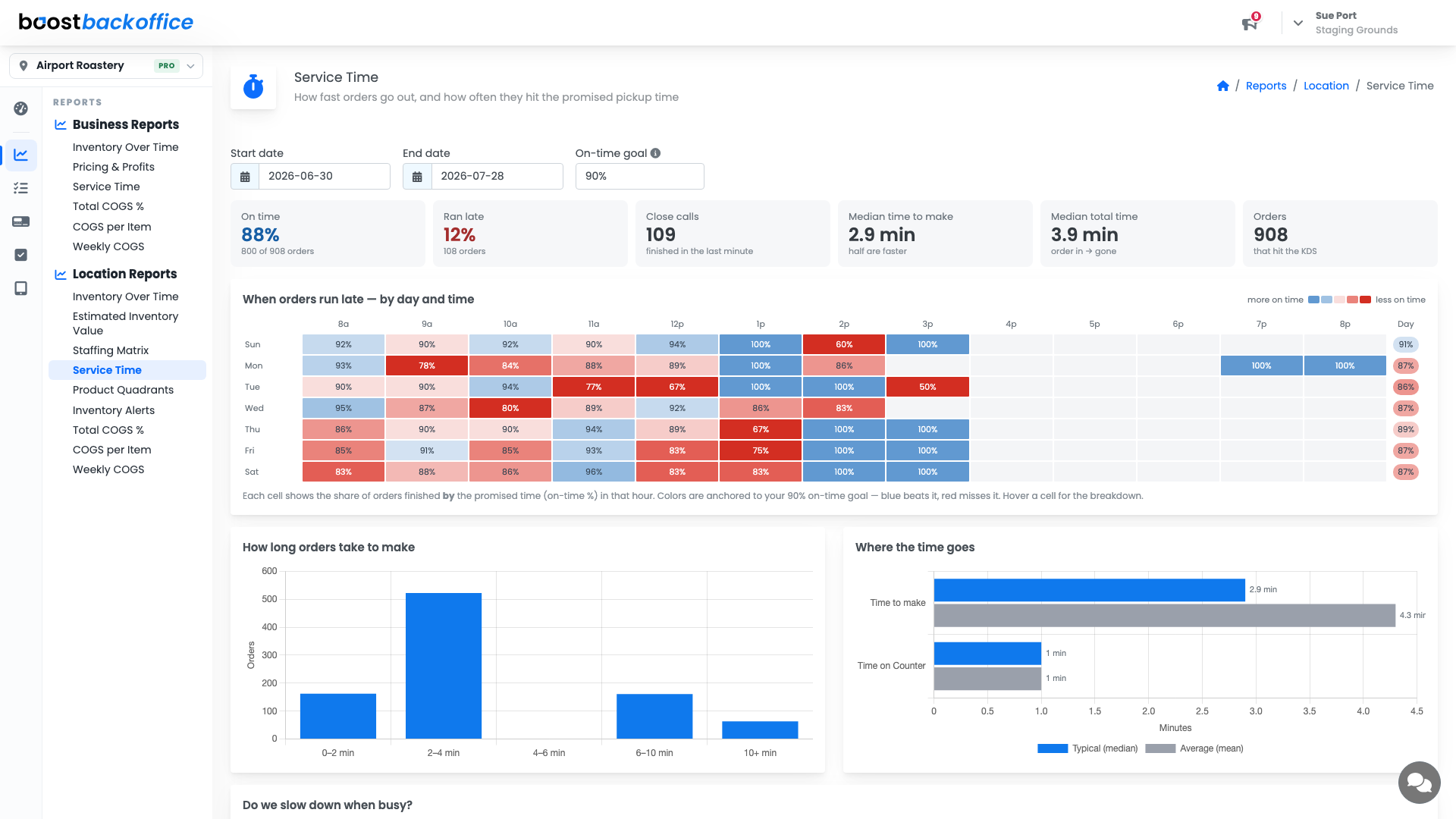Viewport: 1456px width, 819px height.
Task: Open Weekly COGS under Location Reports
Action: click(108, 470)
